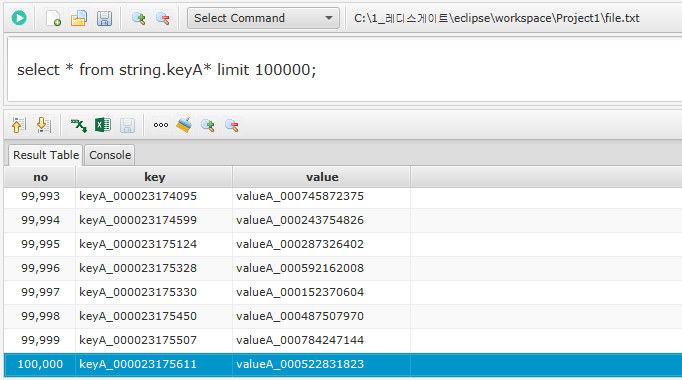This screenshot has width=682, height=380.
Task: Click highlighted row number 100,000
Action: point(40,364)
